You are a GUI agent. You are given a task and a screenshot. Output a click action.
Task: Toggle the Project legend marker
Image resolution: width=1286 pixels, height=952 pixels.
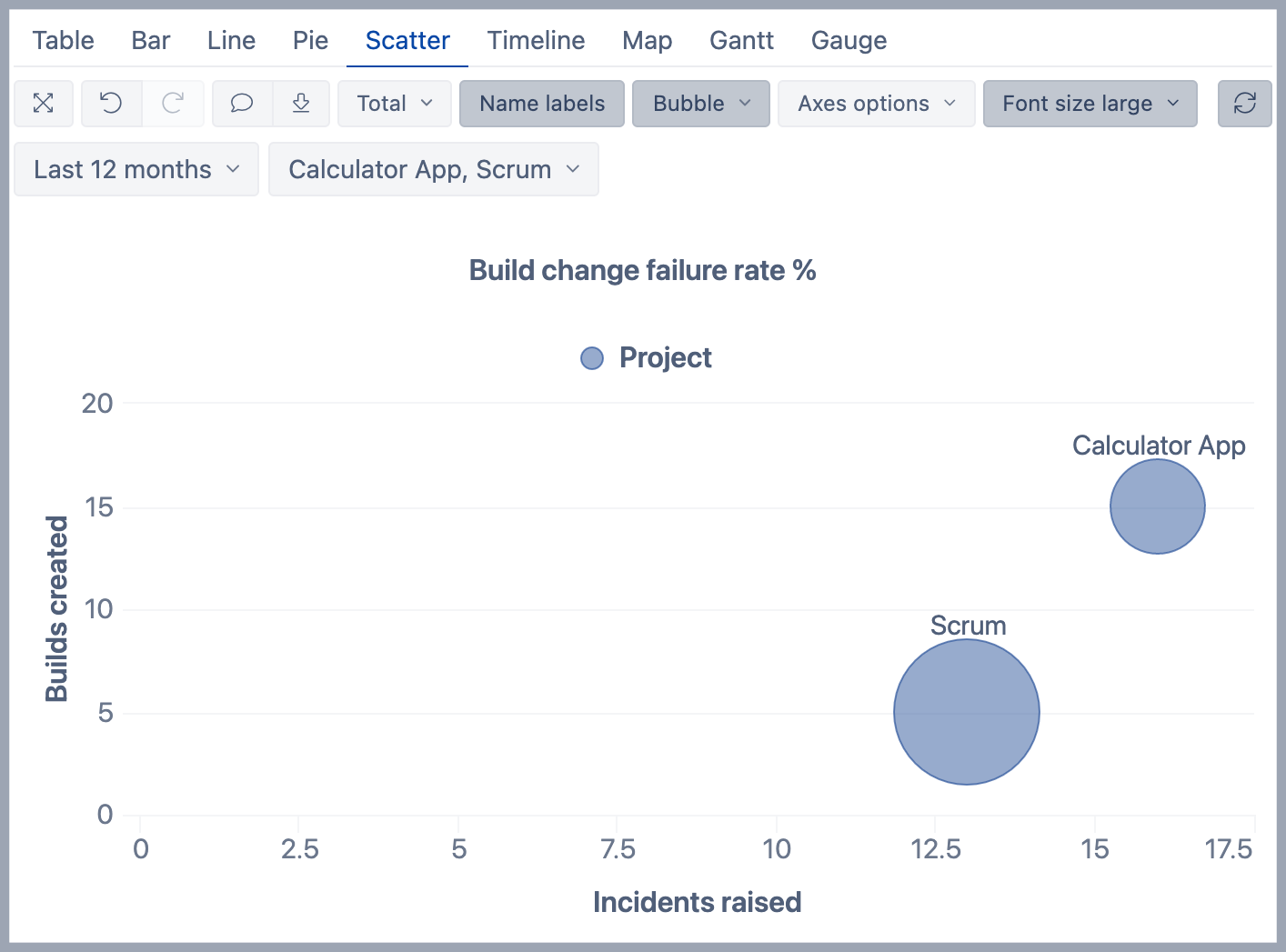pos(592,358)
